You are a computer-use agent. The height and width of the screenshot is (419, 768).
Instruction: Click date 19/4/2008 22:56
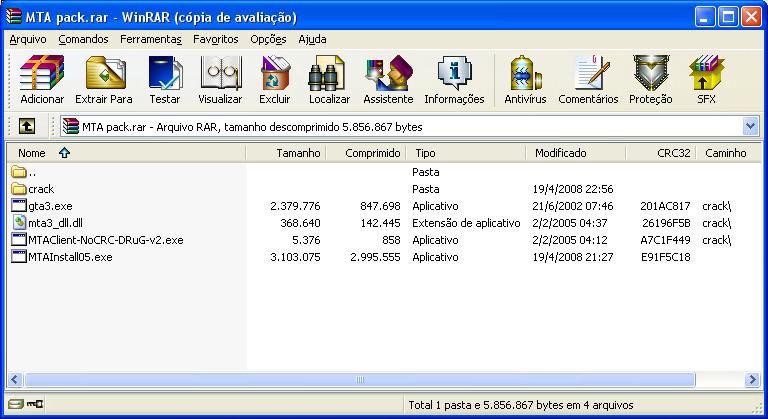coord(573,189)
